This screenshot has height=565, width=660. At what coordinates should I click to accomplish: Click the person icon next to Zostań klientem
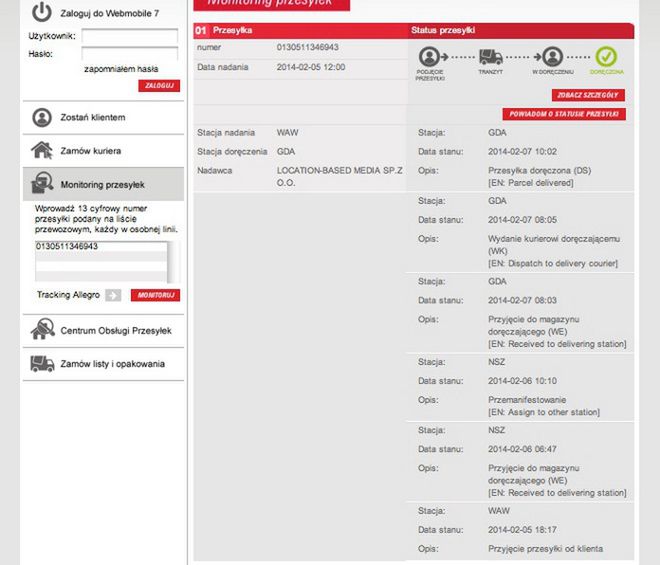tap(42, 117)
